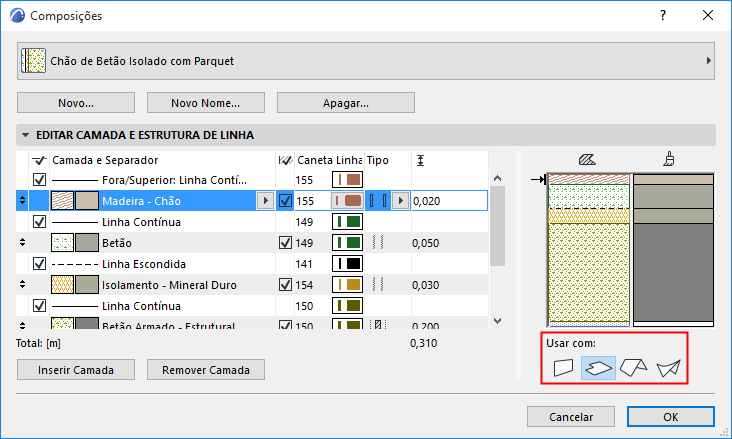Collapse Editar Camada e Estrutura de Linha panel
Viewport: 732px width, 439px height.
[26, 135]
